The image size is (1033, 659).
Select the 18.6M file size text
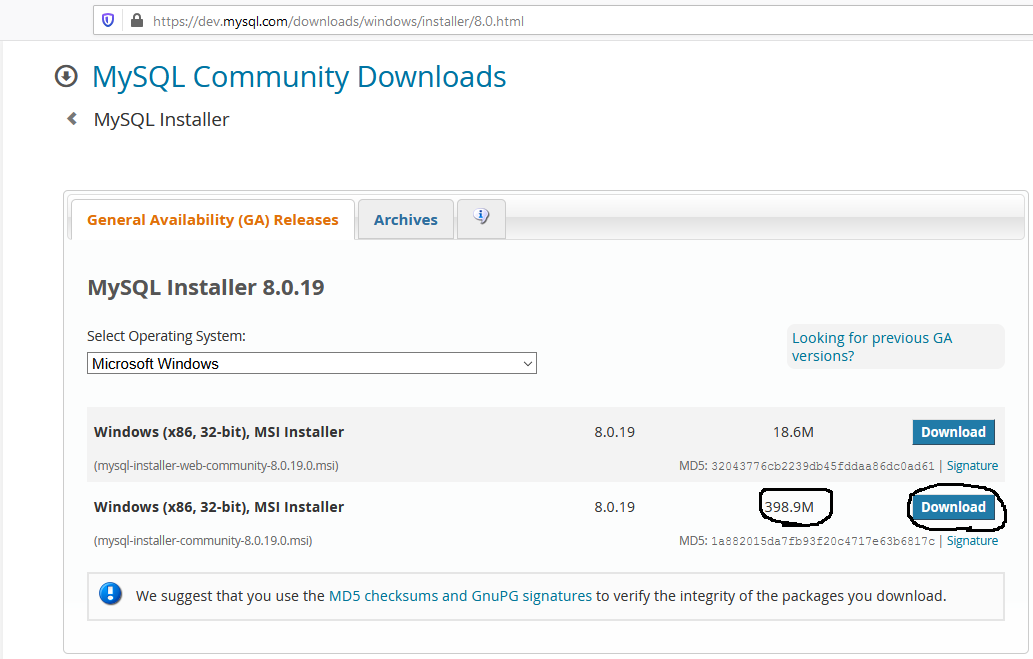793,432
